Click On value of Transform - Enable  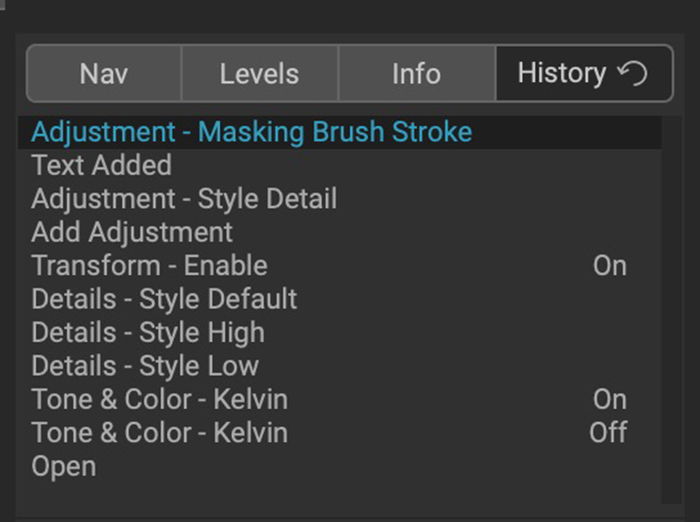click(610, 266)
